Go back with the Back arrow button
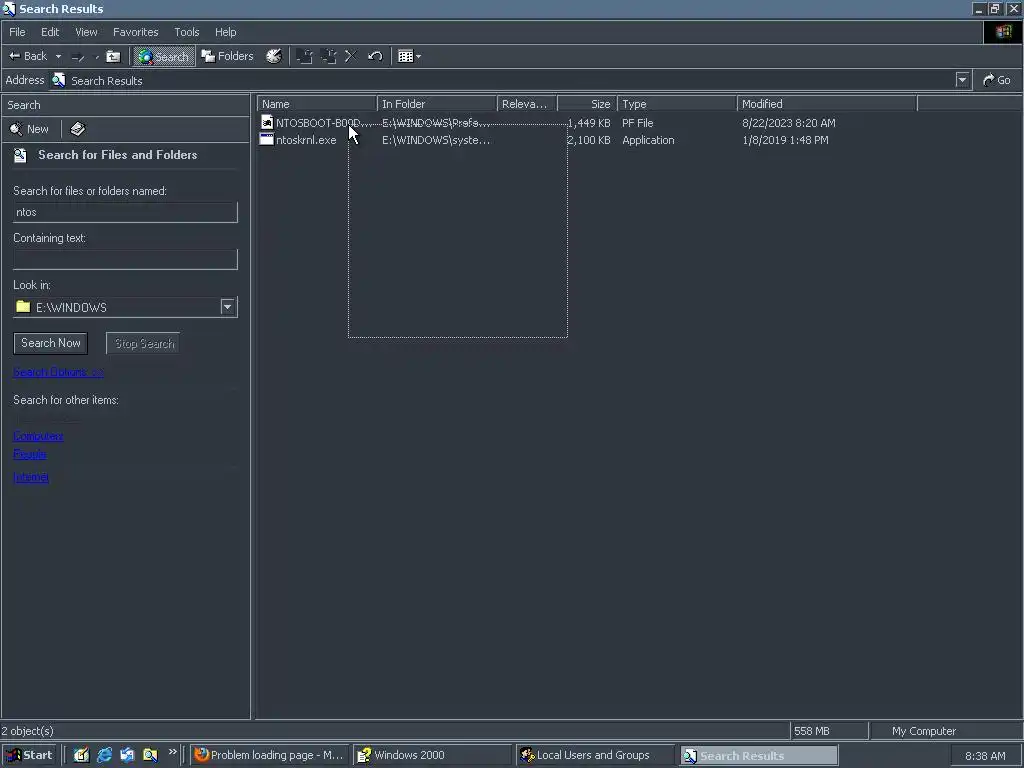1024x768 pixels. click(x=27, y=56)
